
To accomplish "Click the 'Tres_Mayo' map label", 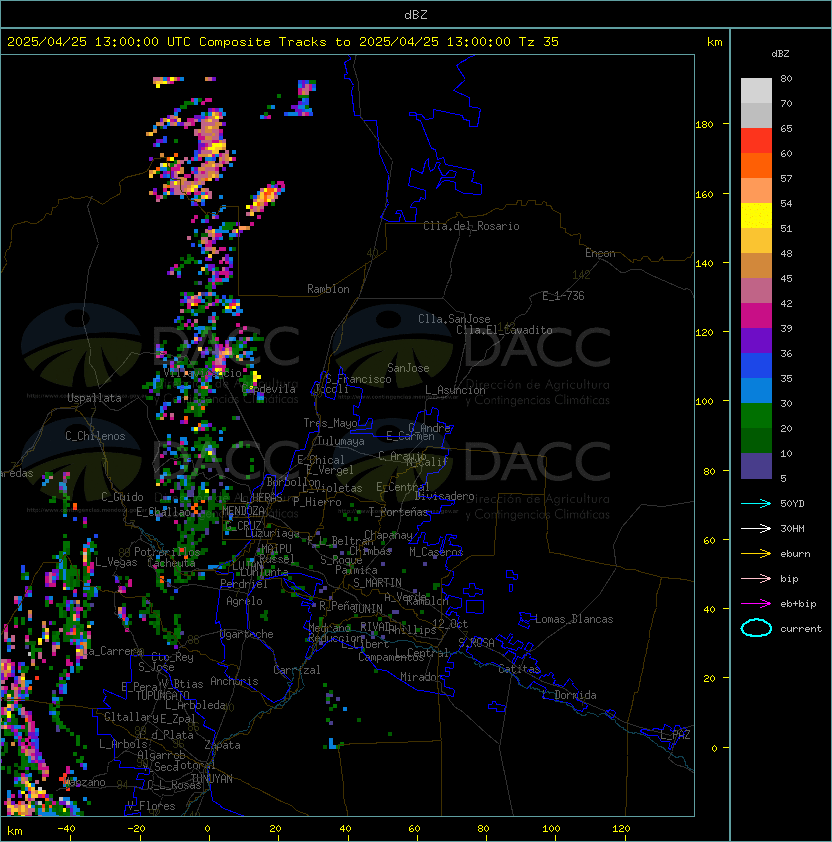I will coord(330,423).
